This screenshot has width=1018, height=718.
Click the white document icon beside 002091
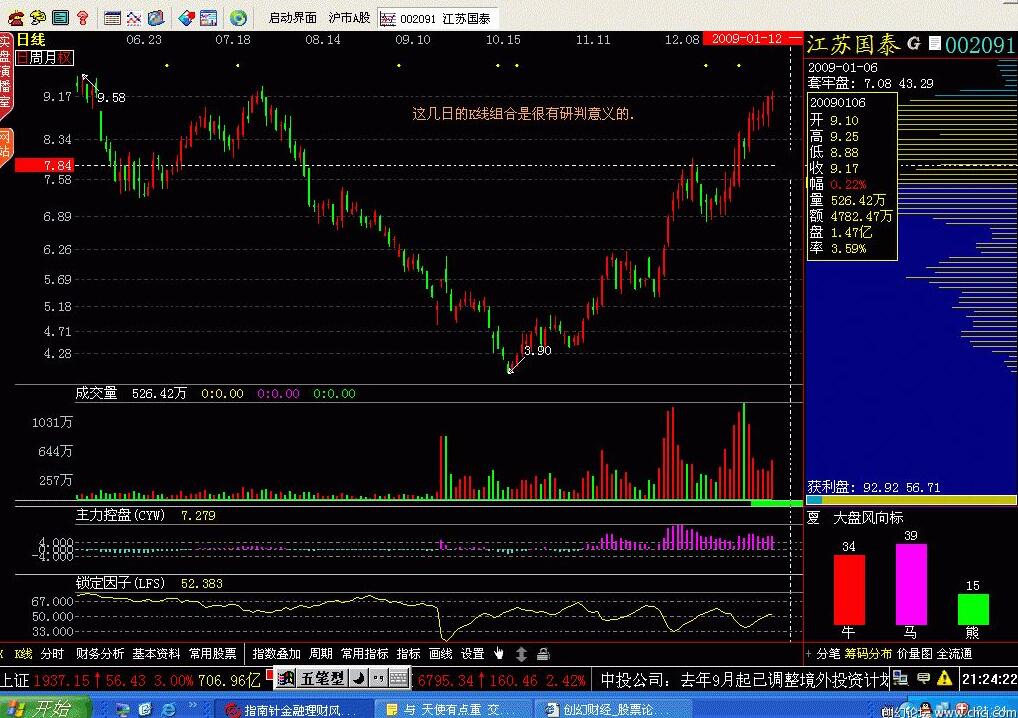click(x=934, y=43)
